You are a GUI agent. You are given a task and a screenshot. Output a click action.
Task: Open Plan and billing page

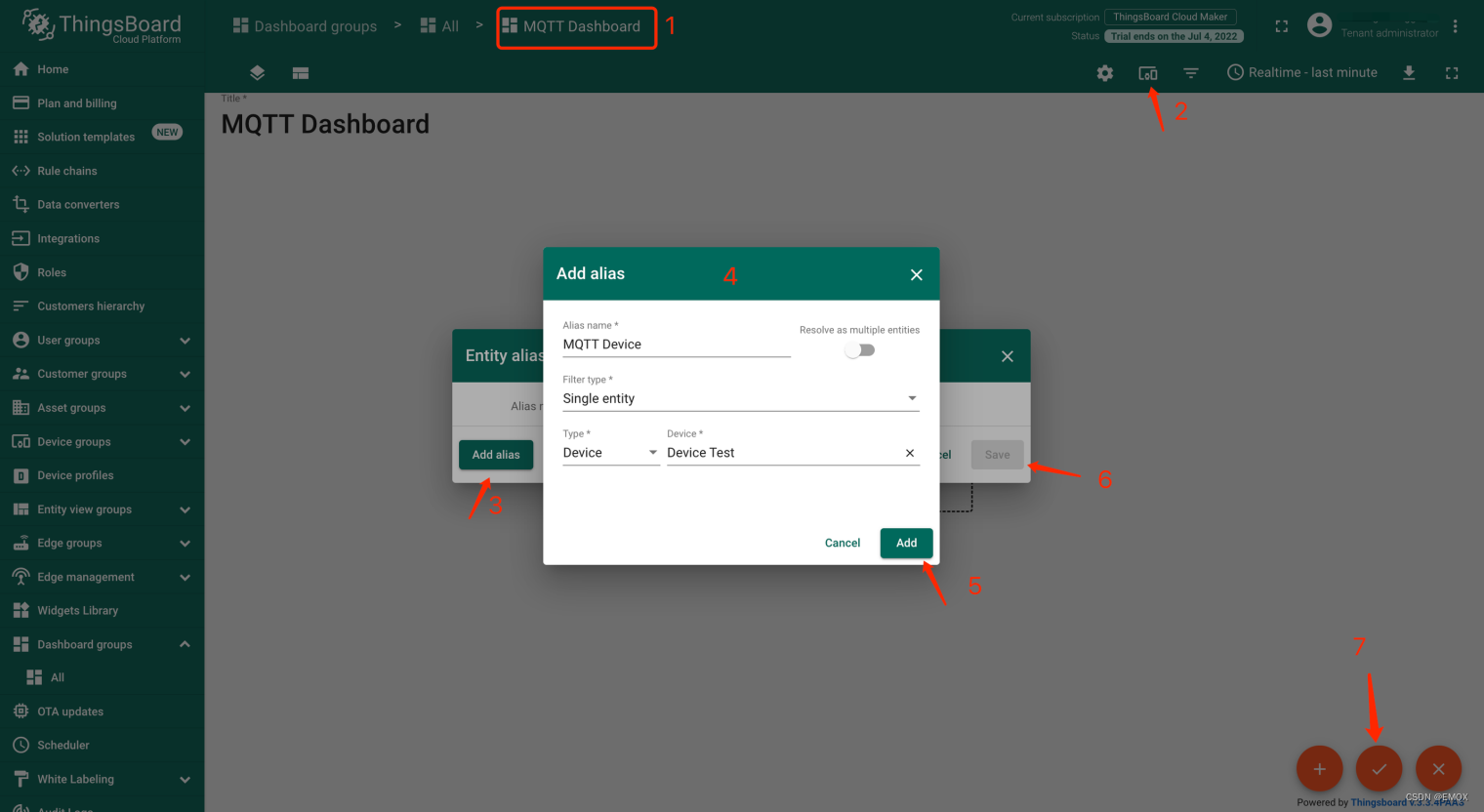pos(102,103)
